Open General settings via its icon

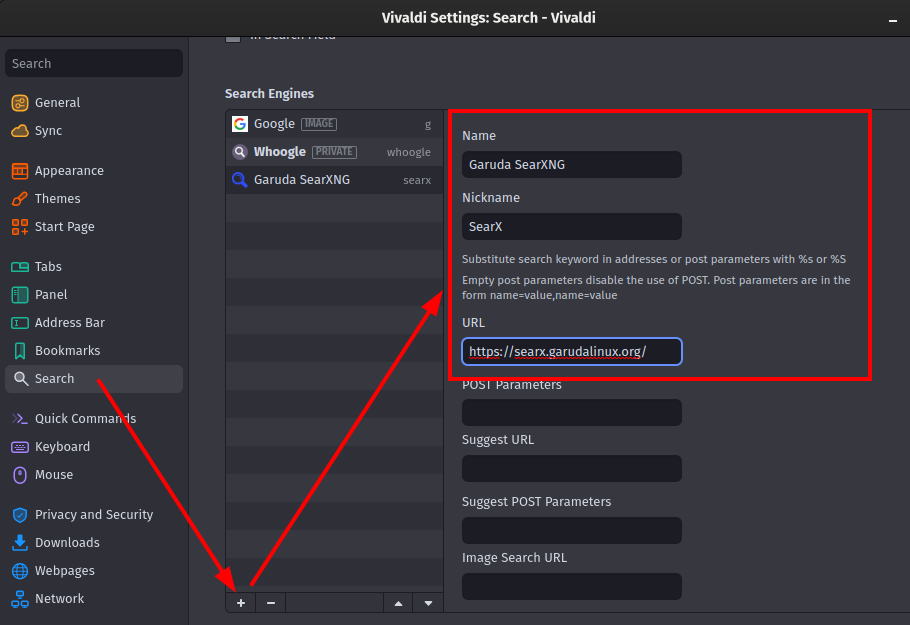[20, 103]
